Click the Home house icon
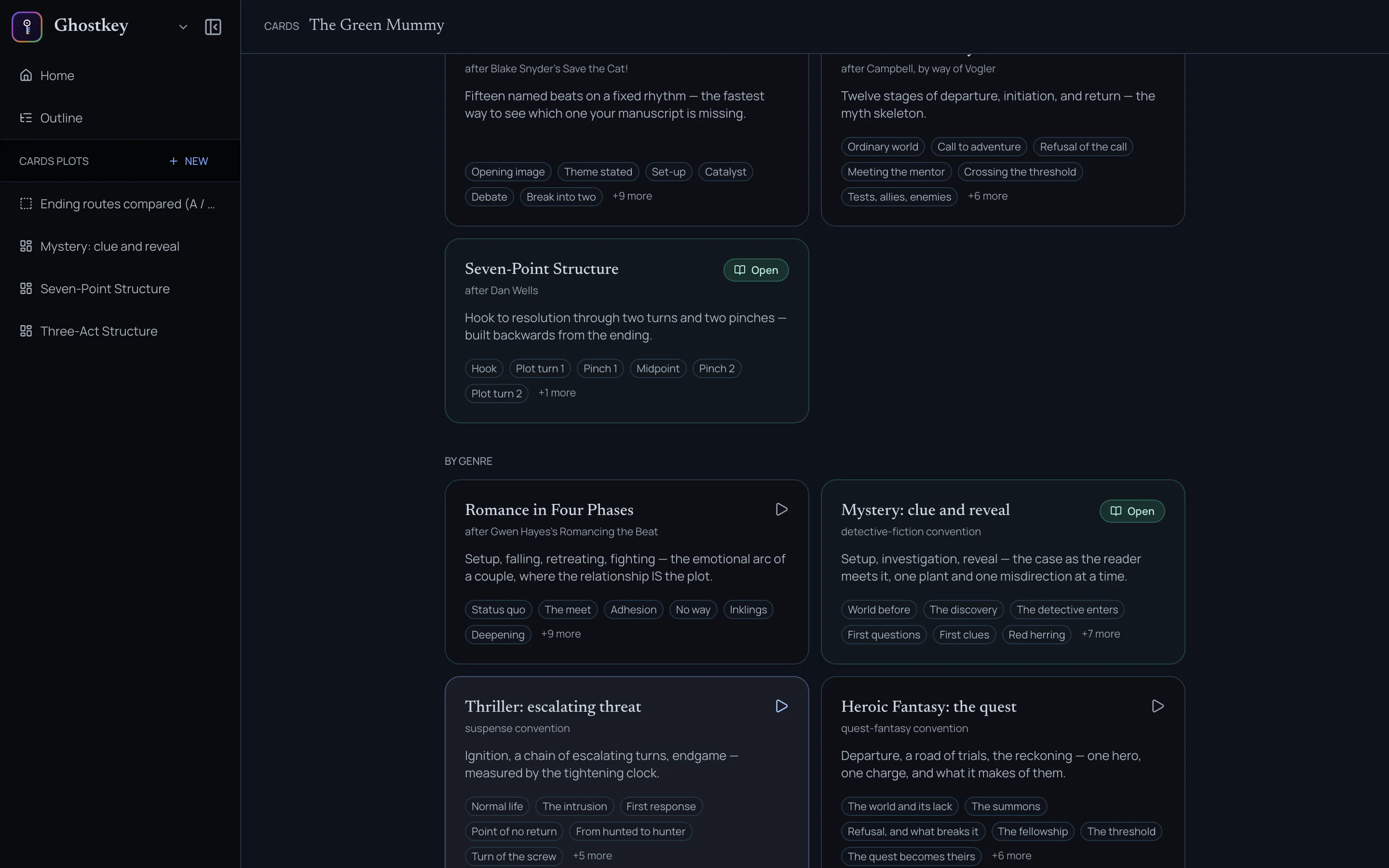Screen dimensions: 1389x868 pos(26,75)
